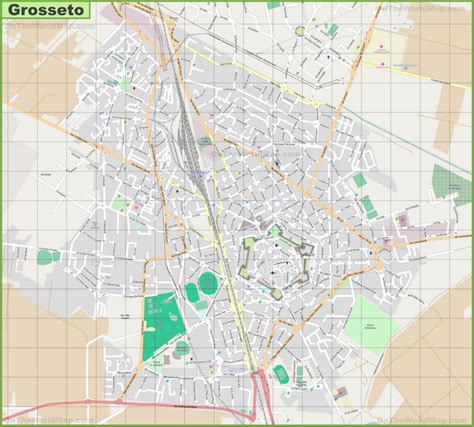Click the green bastion at the walls' north tip

(x=275, y=231)
